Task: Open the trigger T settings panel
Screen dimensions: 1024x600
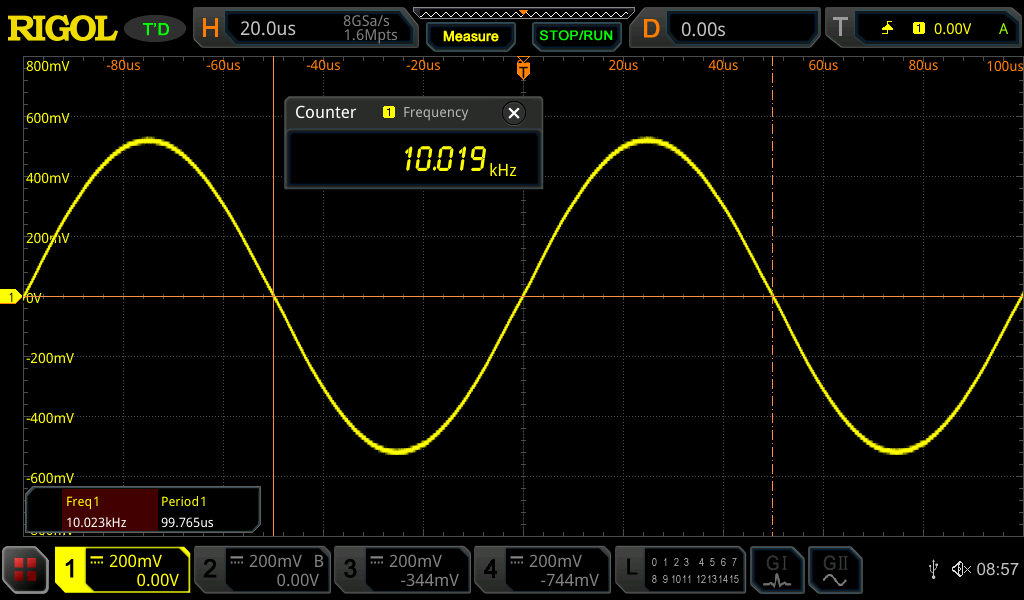Action: (x=922, y=29)
